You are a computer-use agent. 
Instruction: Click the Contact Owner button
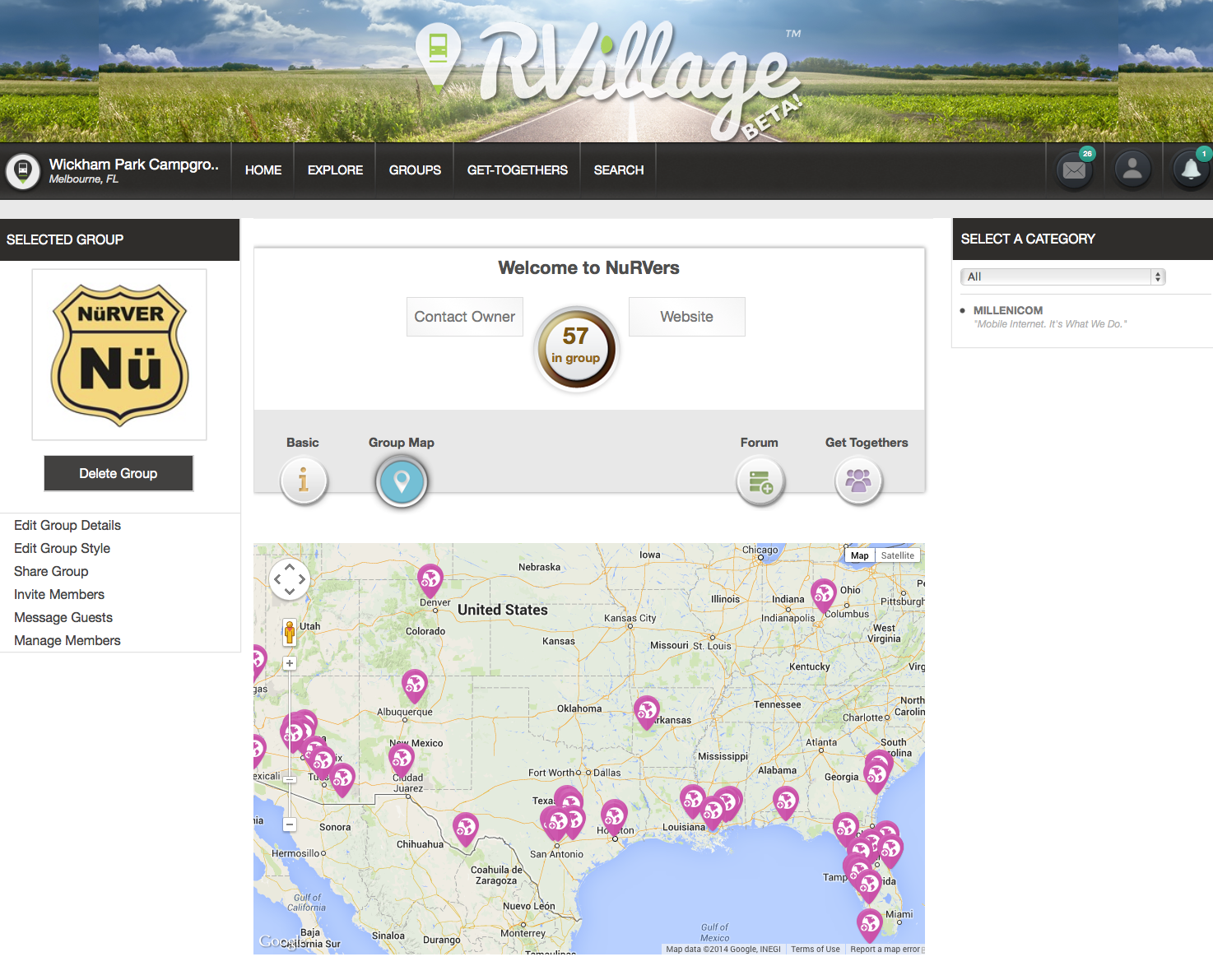coord(464,317)
